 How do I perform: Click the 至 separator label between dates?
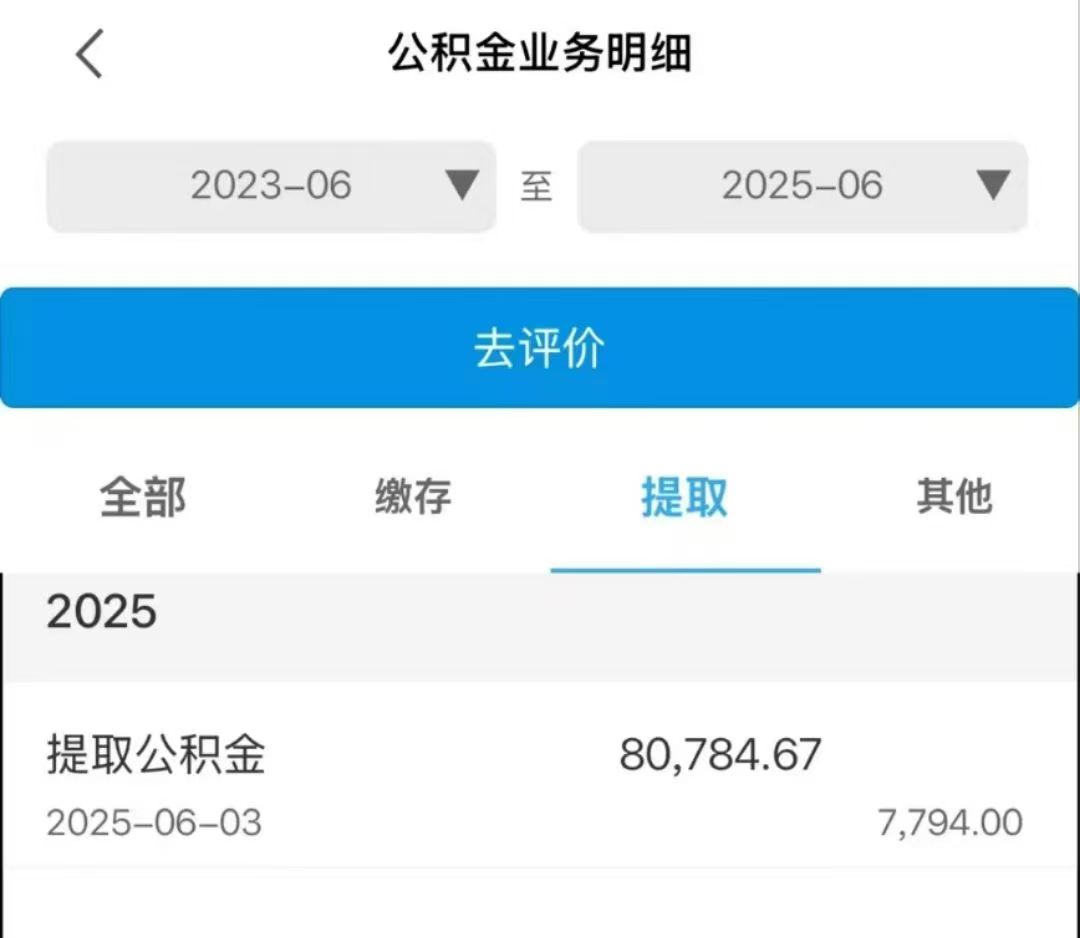tap(537, 187)
